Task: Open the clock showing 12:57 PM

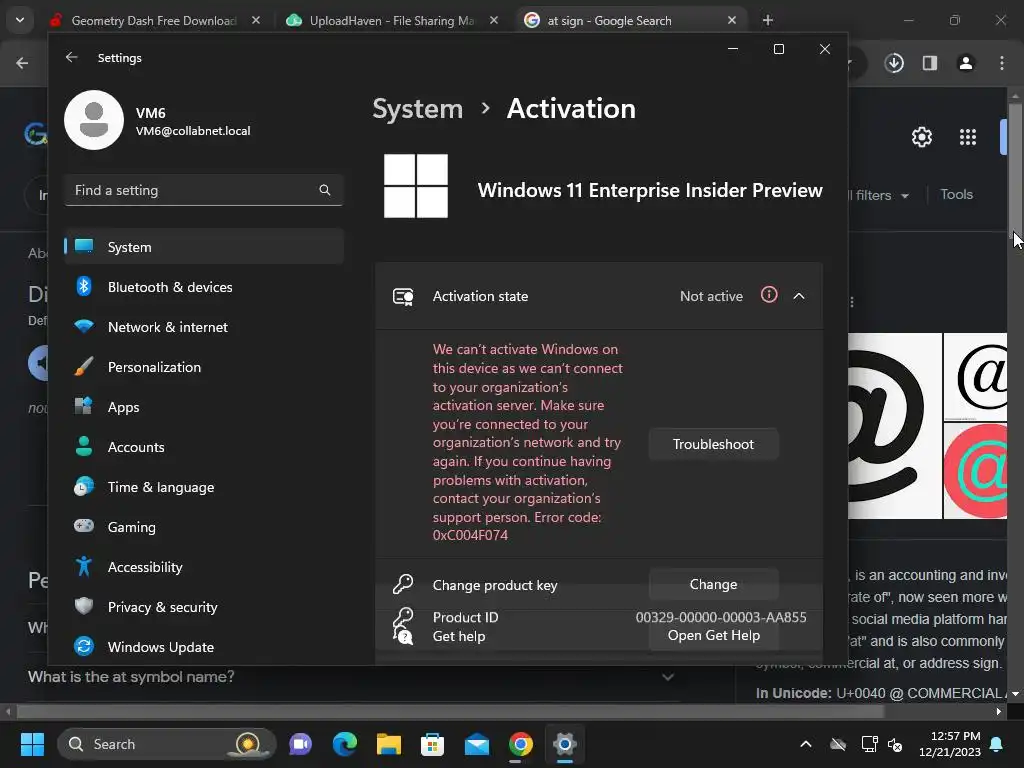Action: [x=950, y=744]
